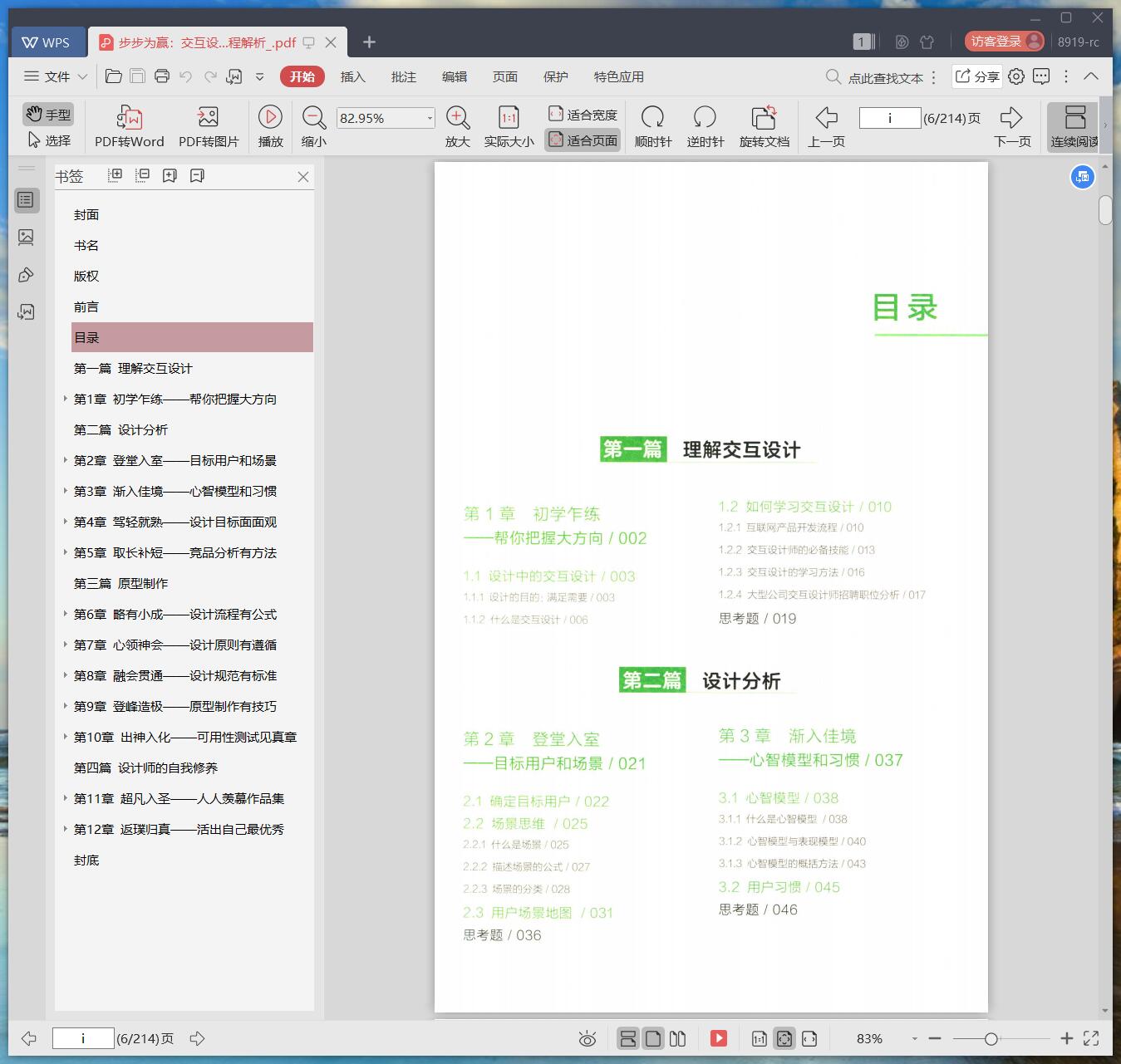Go to previous page (上一页)
The width and height of the screenshot is (1121, 1064).
(x=826, y=126)
